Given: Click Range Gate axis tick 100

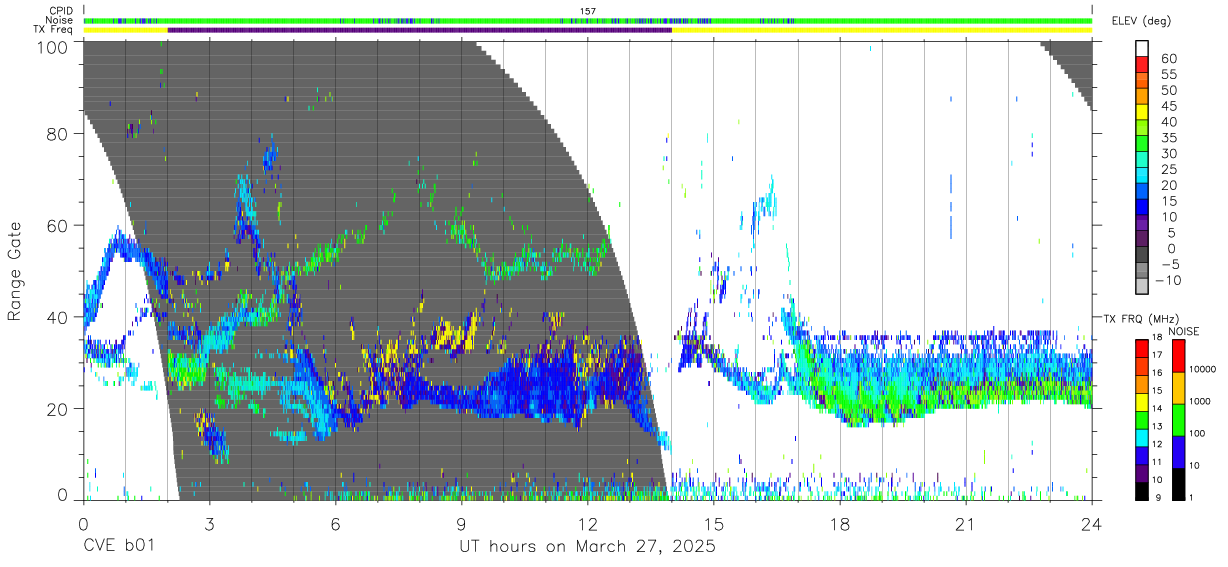Looking at the screenshot, I should (x=51, y=46).
